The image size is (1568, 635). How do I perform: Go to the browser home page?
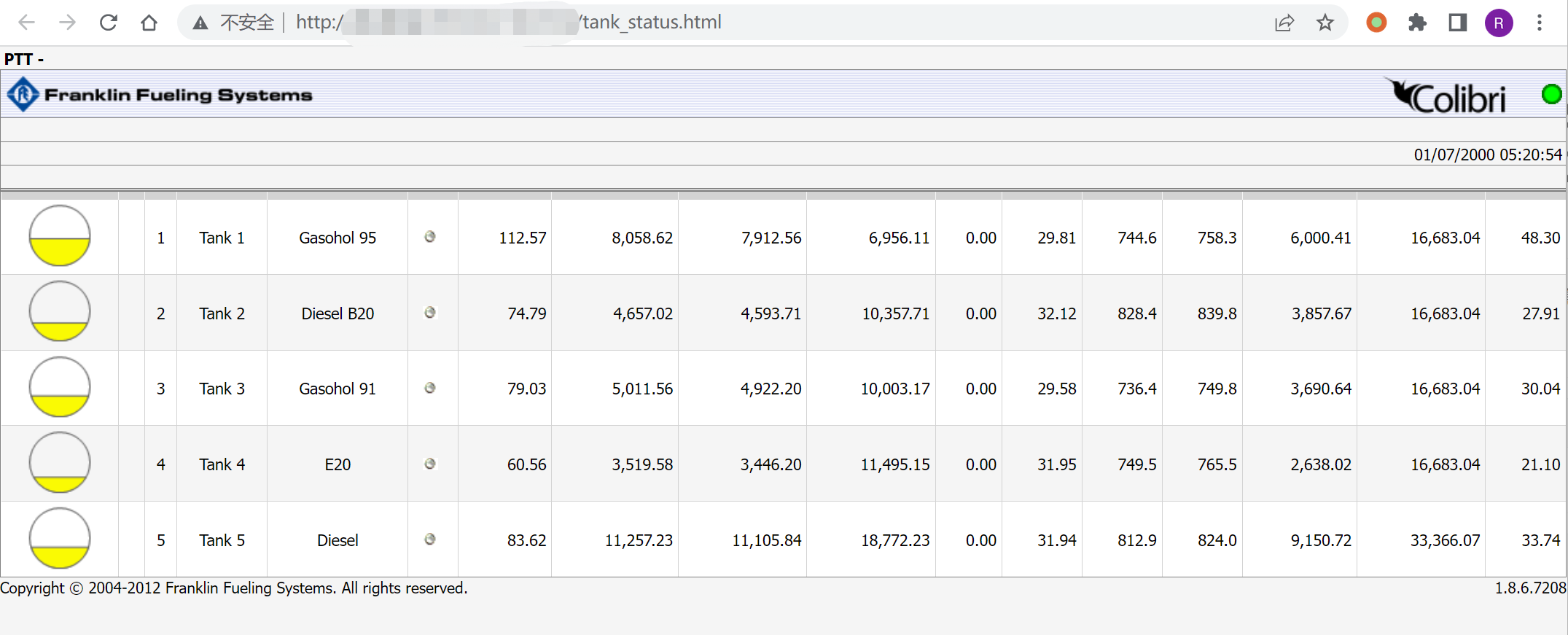(x=149, y=23)
